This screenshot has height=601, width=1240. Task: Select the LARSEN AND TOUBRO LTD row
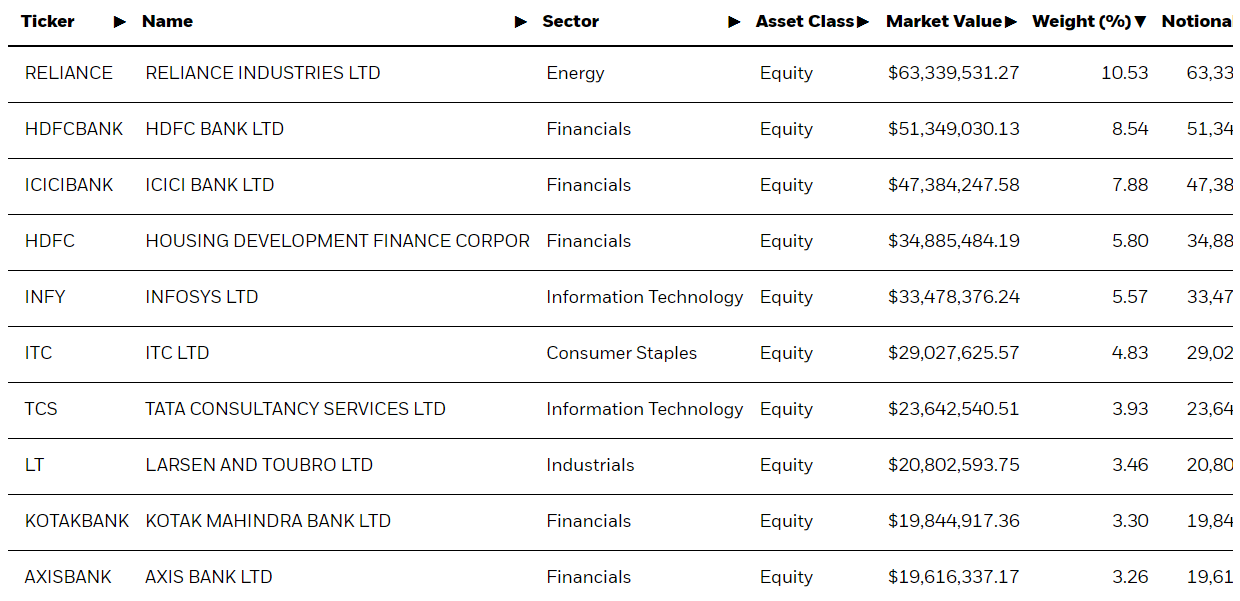[x=620, y=465]
